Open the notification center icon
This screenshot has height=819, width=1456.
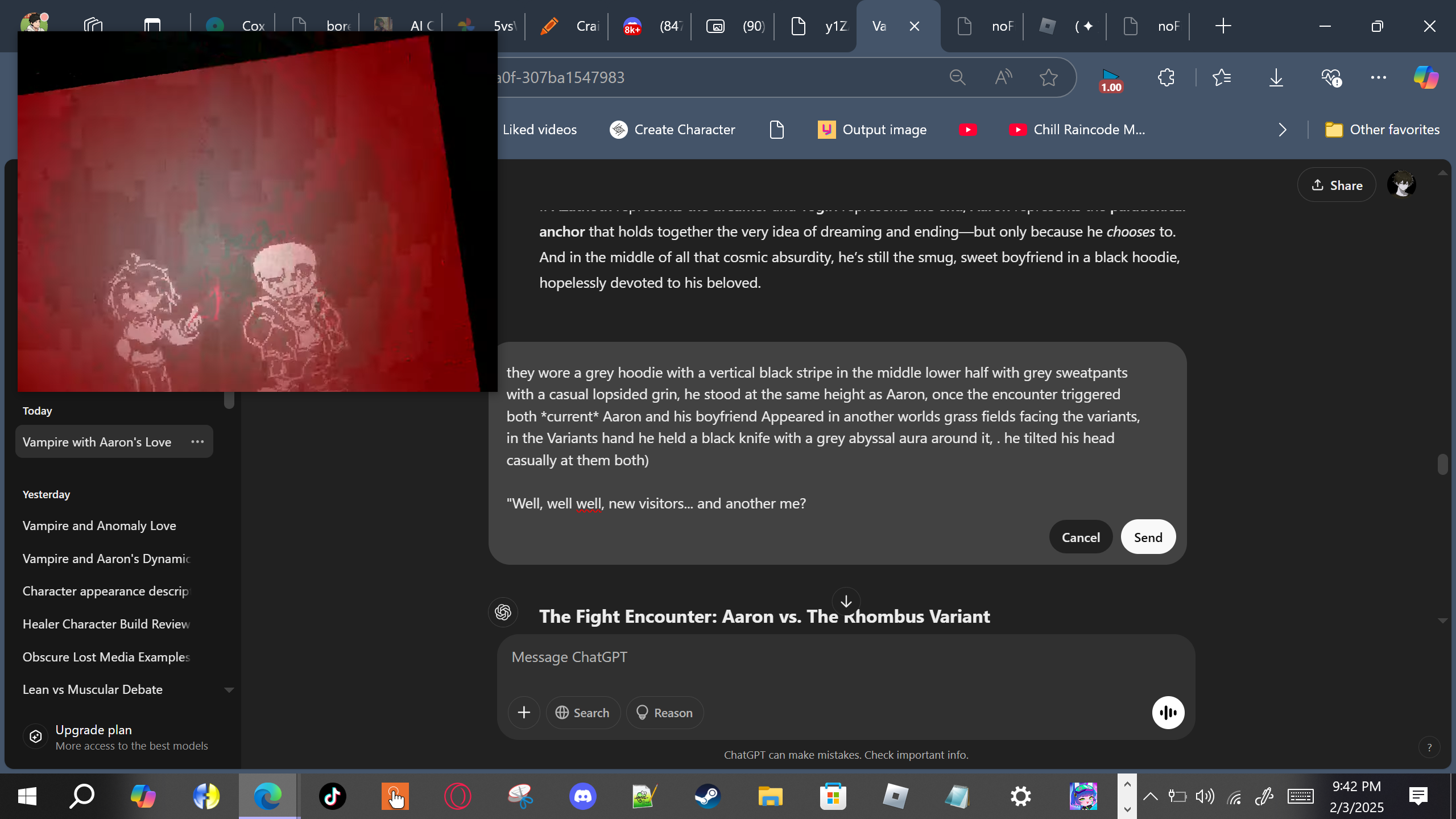[x=1418, y=796]
